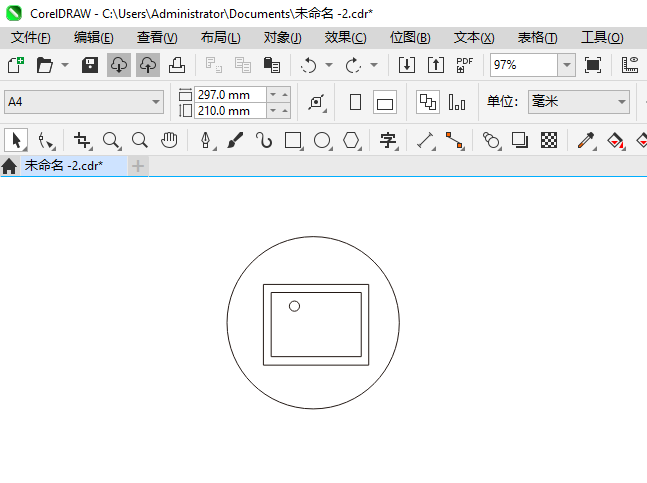This screenshot has width=647, height=483.
Task: Set portrait page orientation
Action: coord(355,102)
